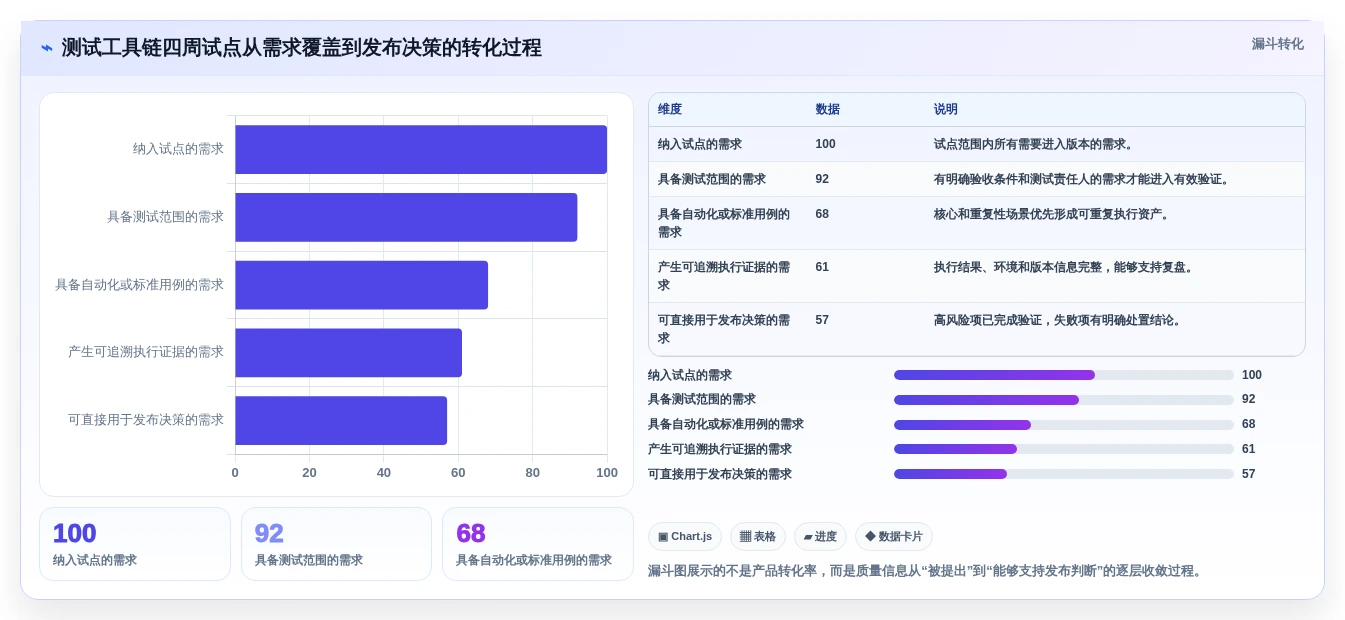Viewport: 1345px width, 620px height.
Task: Click the 说明 table column header
Action: (946, 110)
